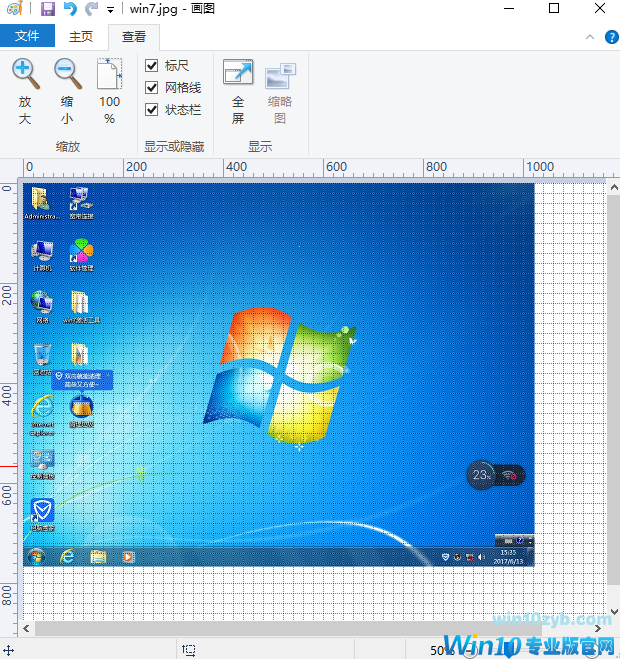Click the redo arrow in quick access toolbar
The image size is (620, 659).
click(x=91, y=9)
